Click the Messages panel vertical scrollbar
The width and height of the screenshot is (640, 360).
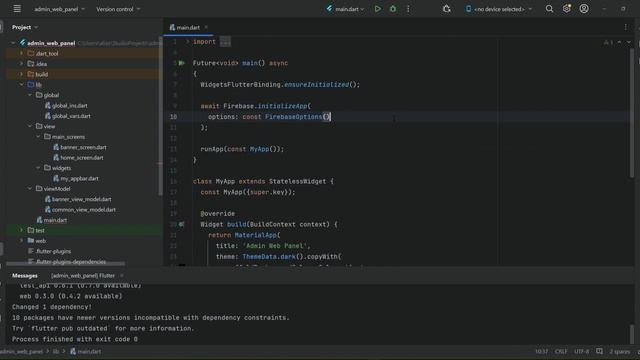632,334
